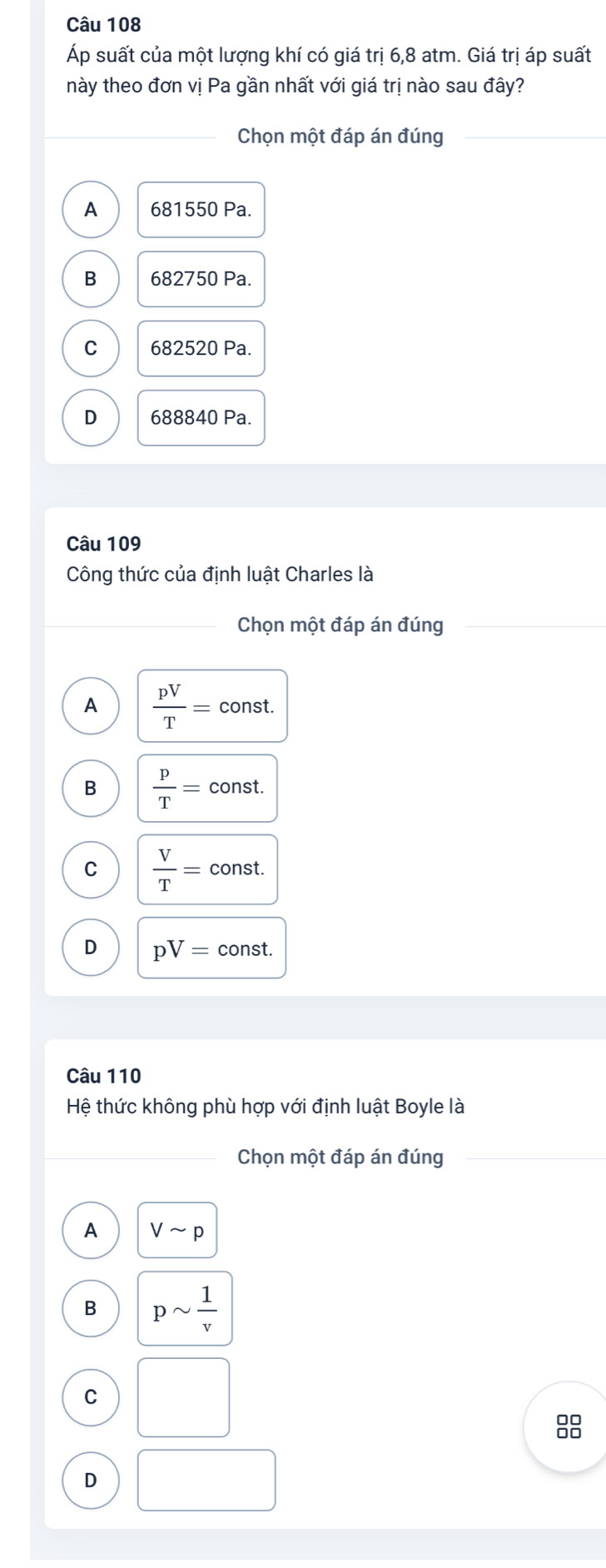Click the pV/T = const. answer
Screen dimensions: 606x1568
212,705
